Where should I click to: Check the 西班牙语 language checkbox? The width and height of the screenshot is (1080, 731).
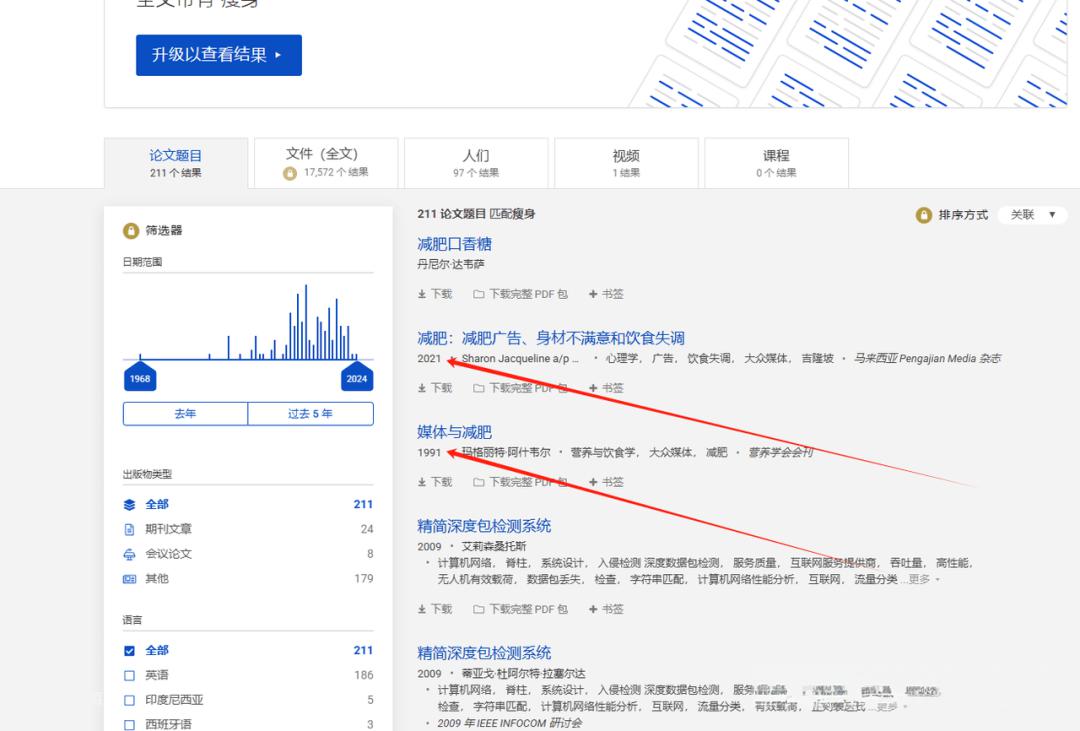click(129, 725)
